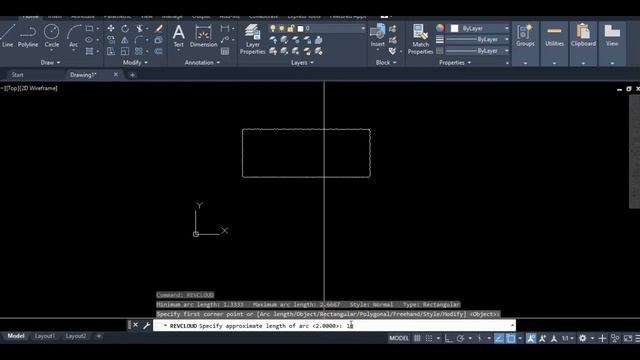The image size is (640, 360).
Task: Switch to the Start tab
Action: coord(18,75)
